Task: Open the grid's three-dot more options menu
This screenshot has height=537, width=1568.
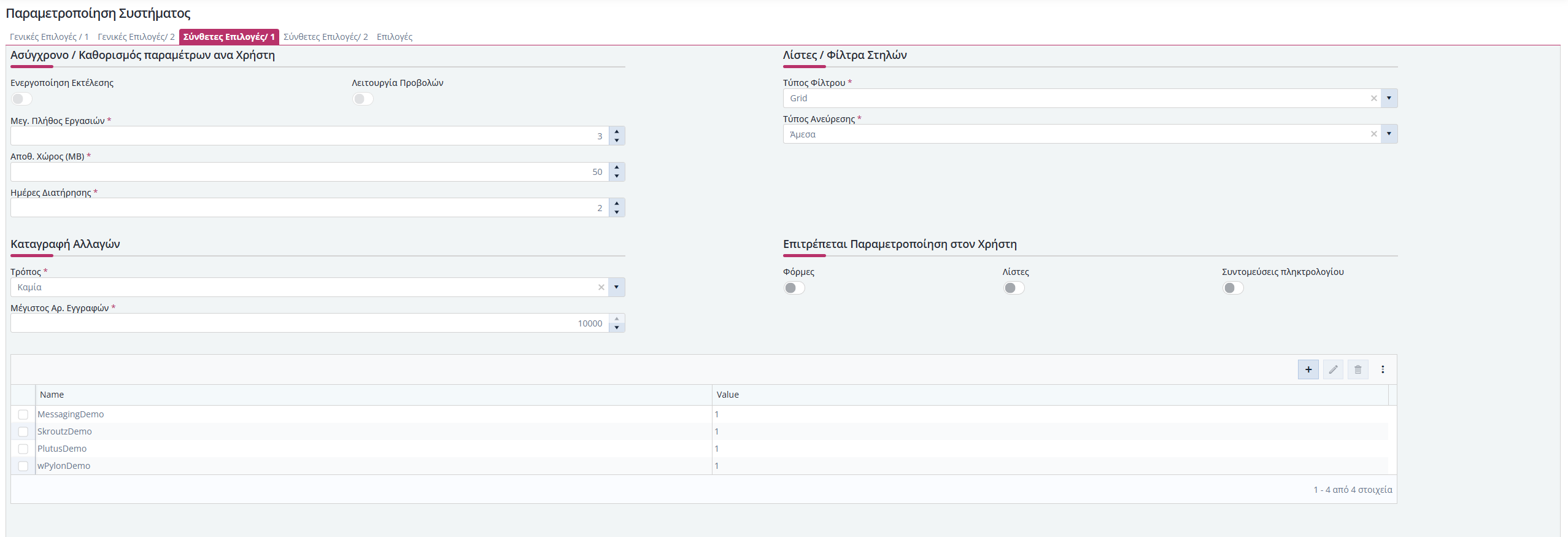Action: coord(1383,369)
